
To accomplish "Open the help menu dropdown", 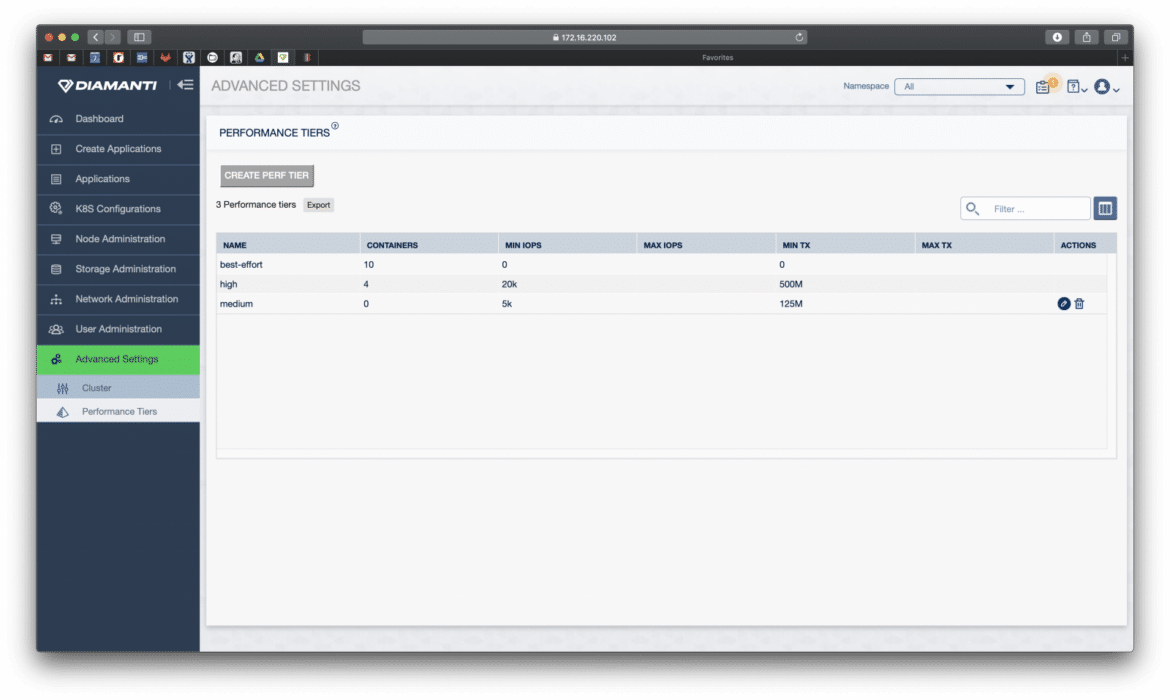I will [1076, 87].
